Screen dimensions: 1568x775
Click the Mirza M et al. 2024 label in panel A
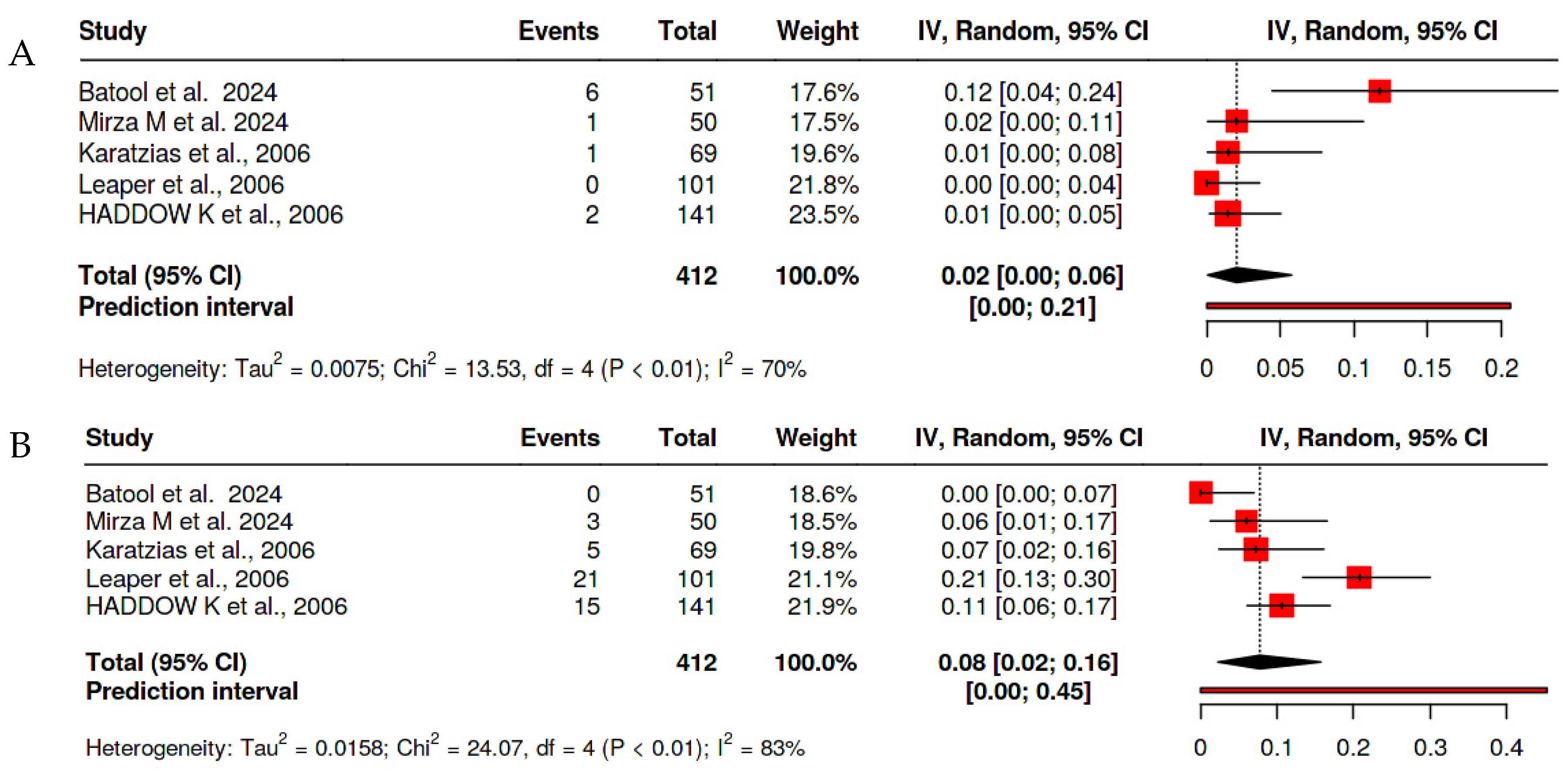(183, 122)
